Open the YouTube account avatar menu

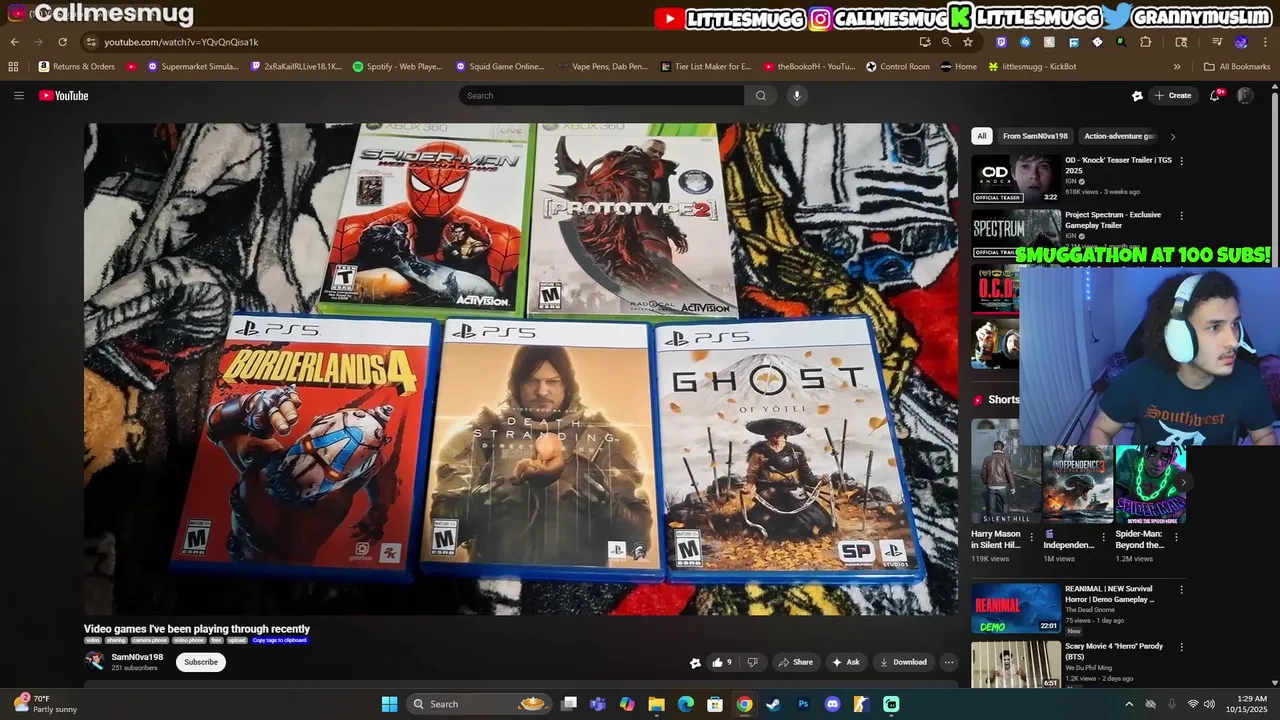click(1245, 95)
